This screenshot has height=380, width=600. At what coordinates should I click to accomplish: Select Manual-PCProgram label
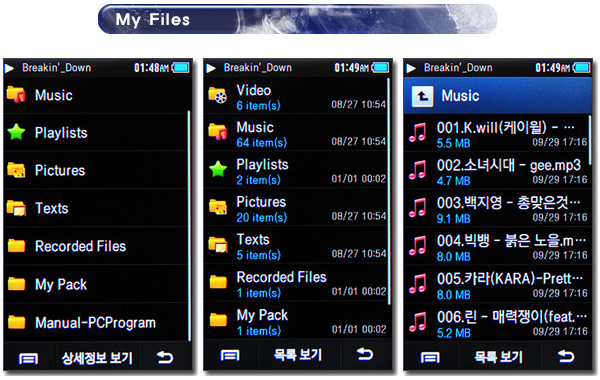point(95,323)
